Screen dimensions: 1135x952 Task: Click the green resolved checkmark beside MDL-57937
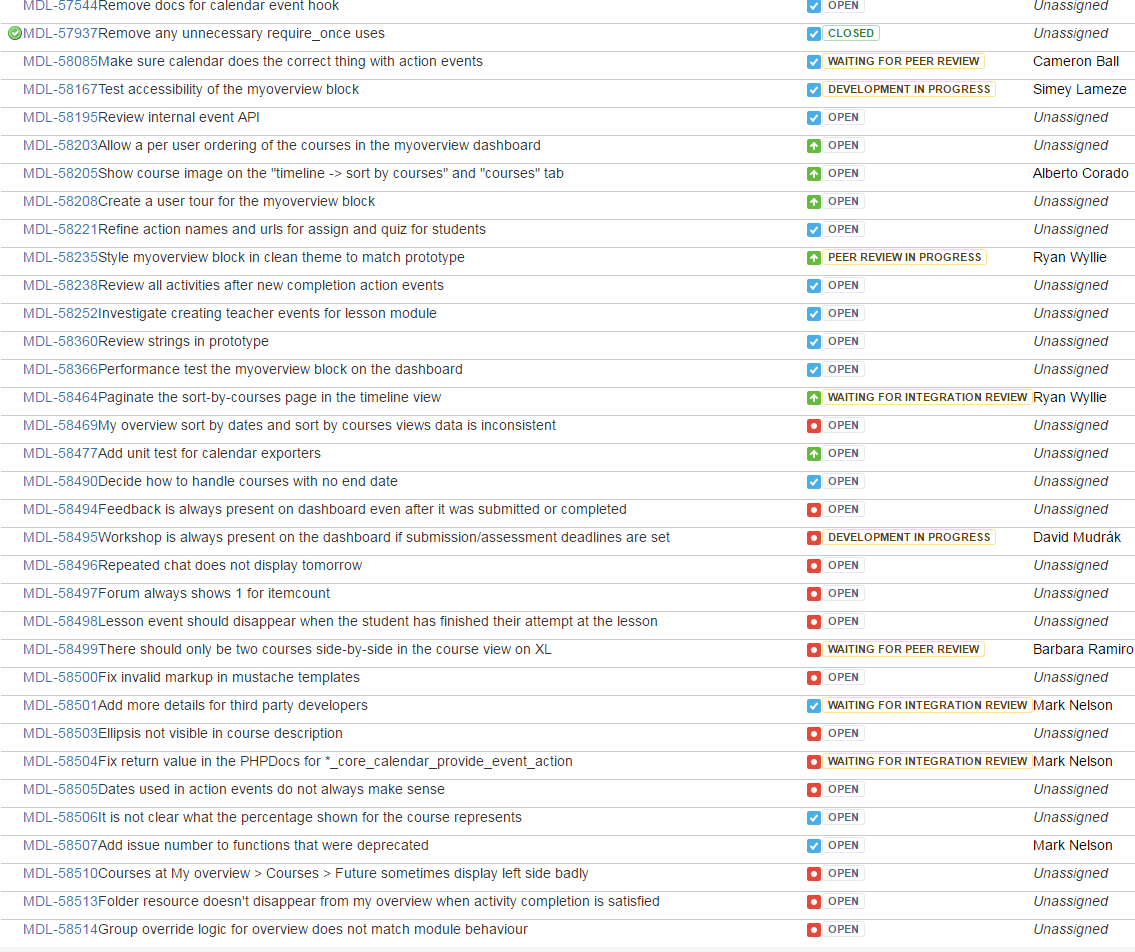point(14,33)
